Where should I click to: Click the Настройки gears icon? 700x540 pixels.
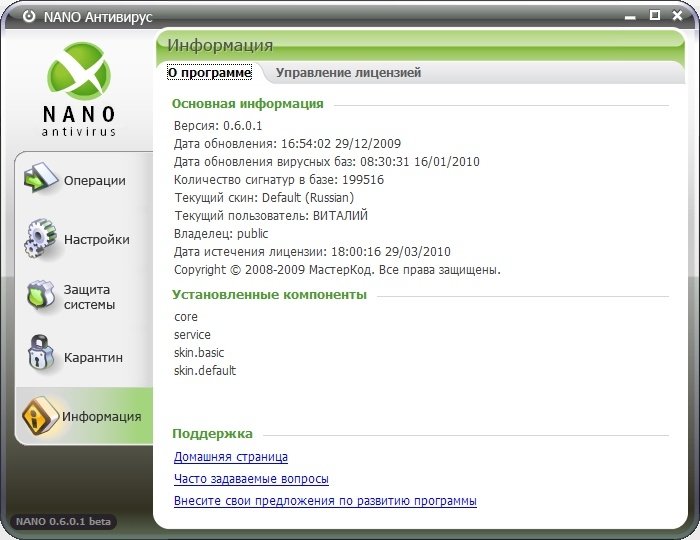(x=41, y=238)
